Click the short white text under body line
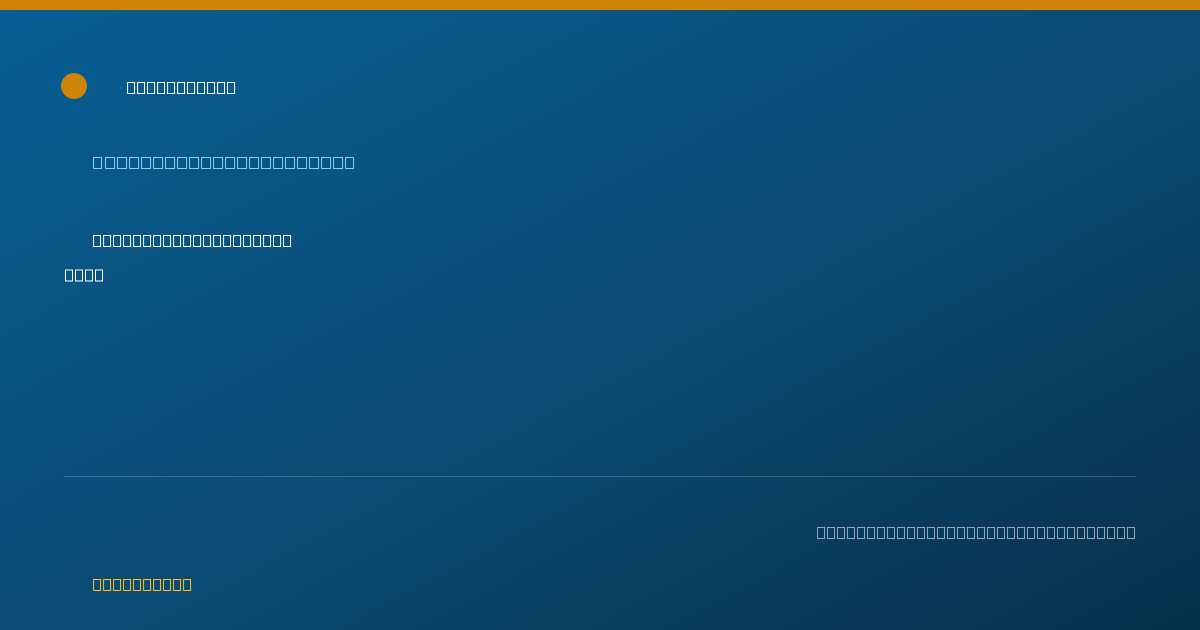 [84, 275]
